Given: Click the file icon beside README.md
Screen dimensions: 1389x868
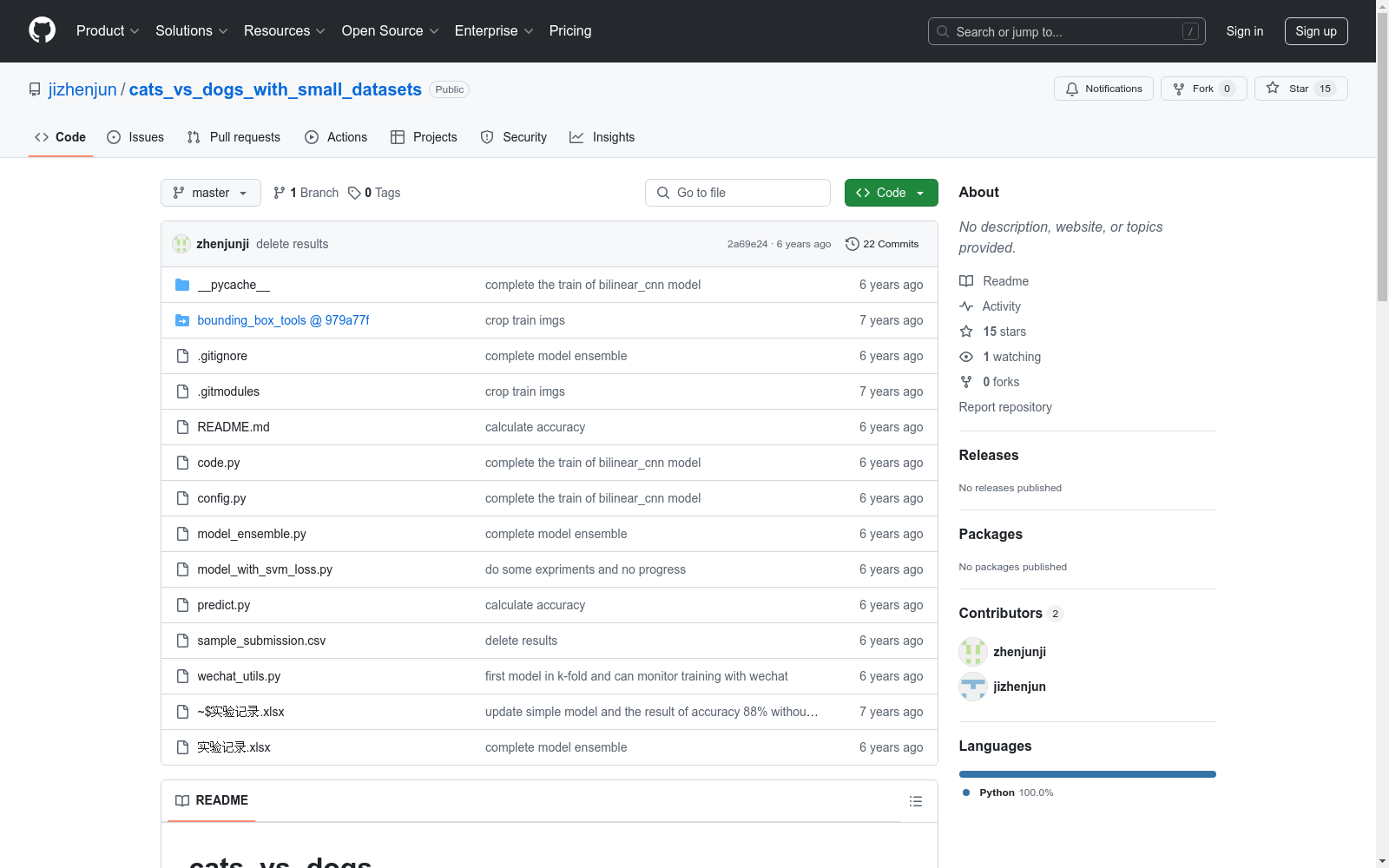Looking at the screenshot, I should pyautogui.click(x=182, y=427).
